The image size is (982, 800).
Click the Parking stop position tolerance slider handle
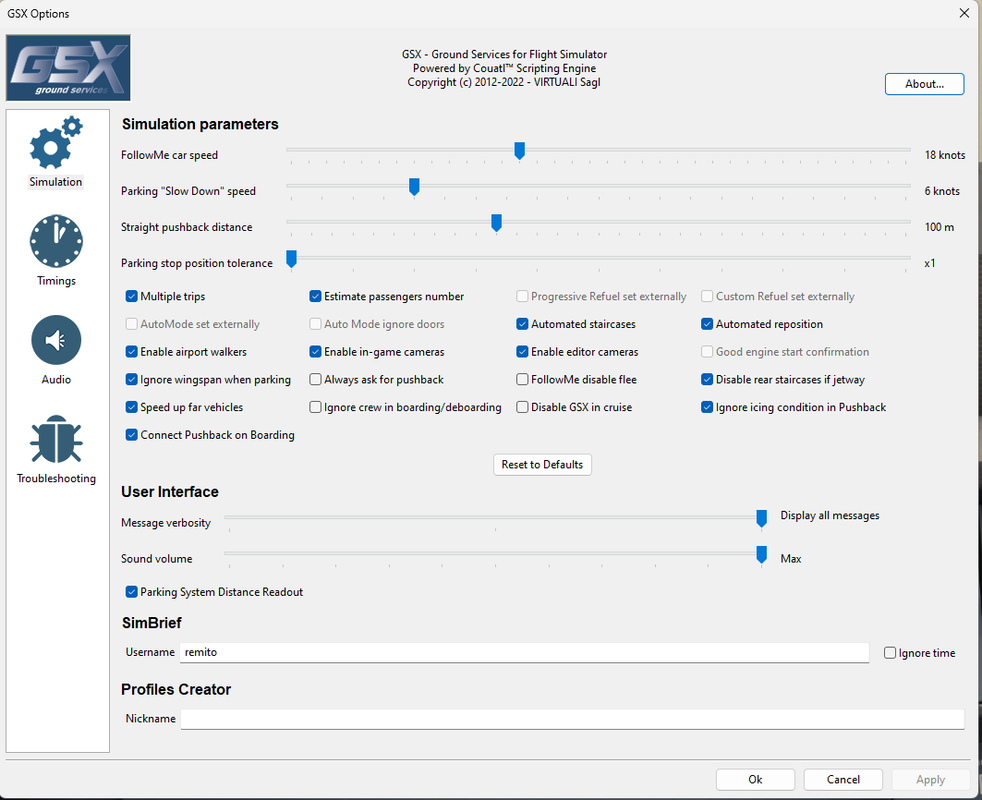(291, 258)
